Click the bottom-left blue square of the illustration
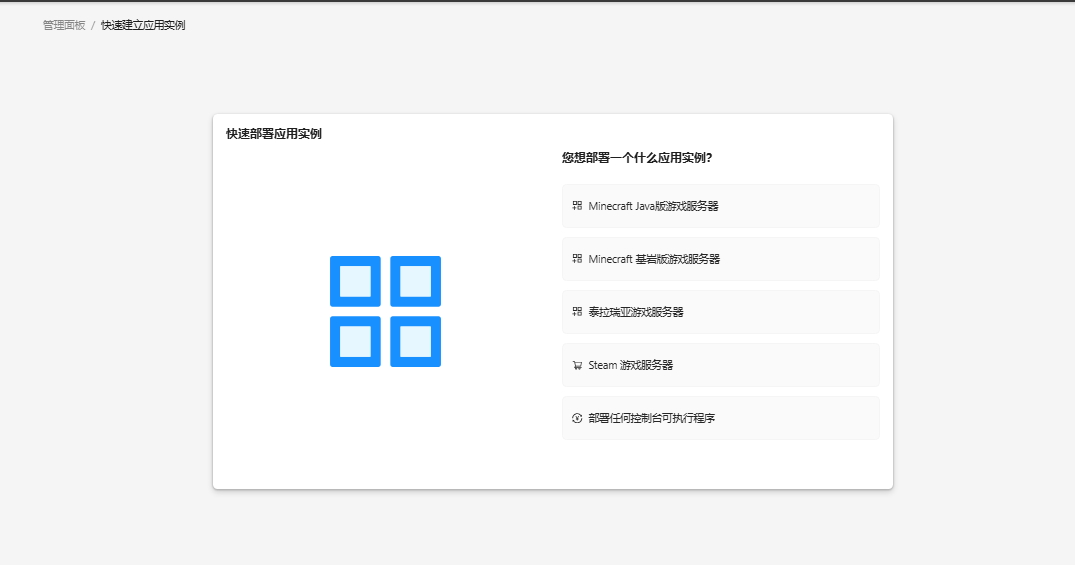This screenshot has height=565, width=1075. (355, 341)
